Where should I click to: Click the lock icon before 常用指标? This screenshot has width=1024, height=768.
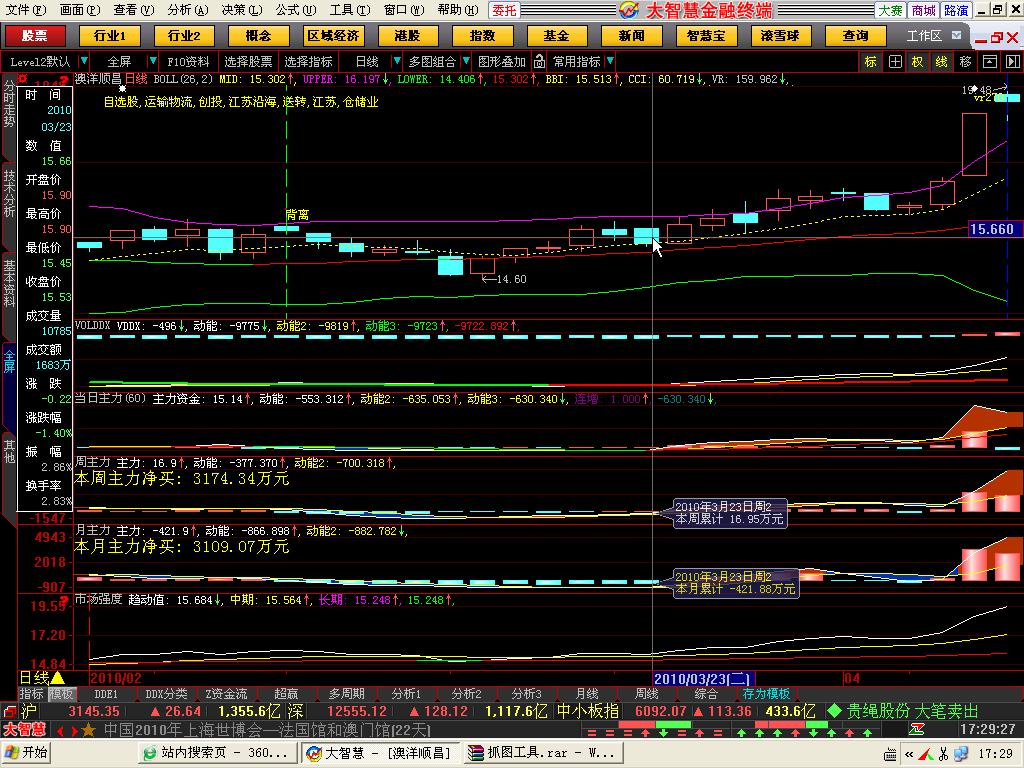tap(542, 61)
